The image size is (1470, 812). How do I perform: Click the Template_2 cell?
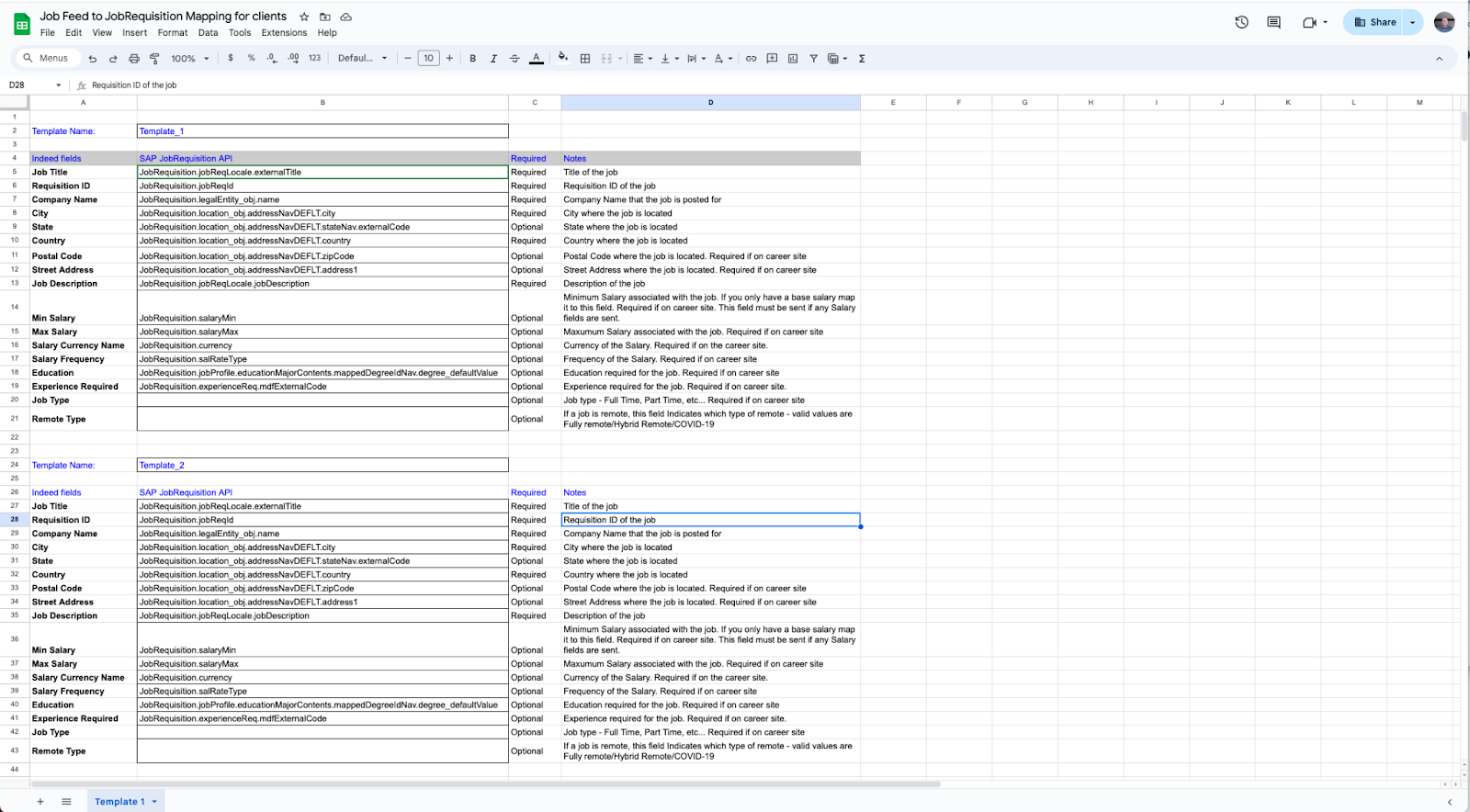322,465
